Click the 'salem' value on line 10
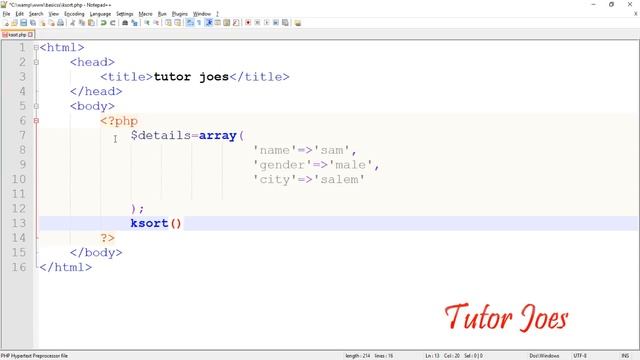The width and height of the screenshot is (640, 360). point(339,180)
